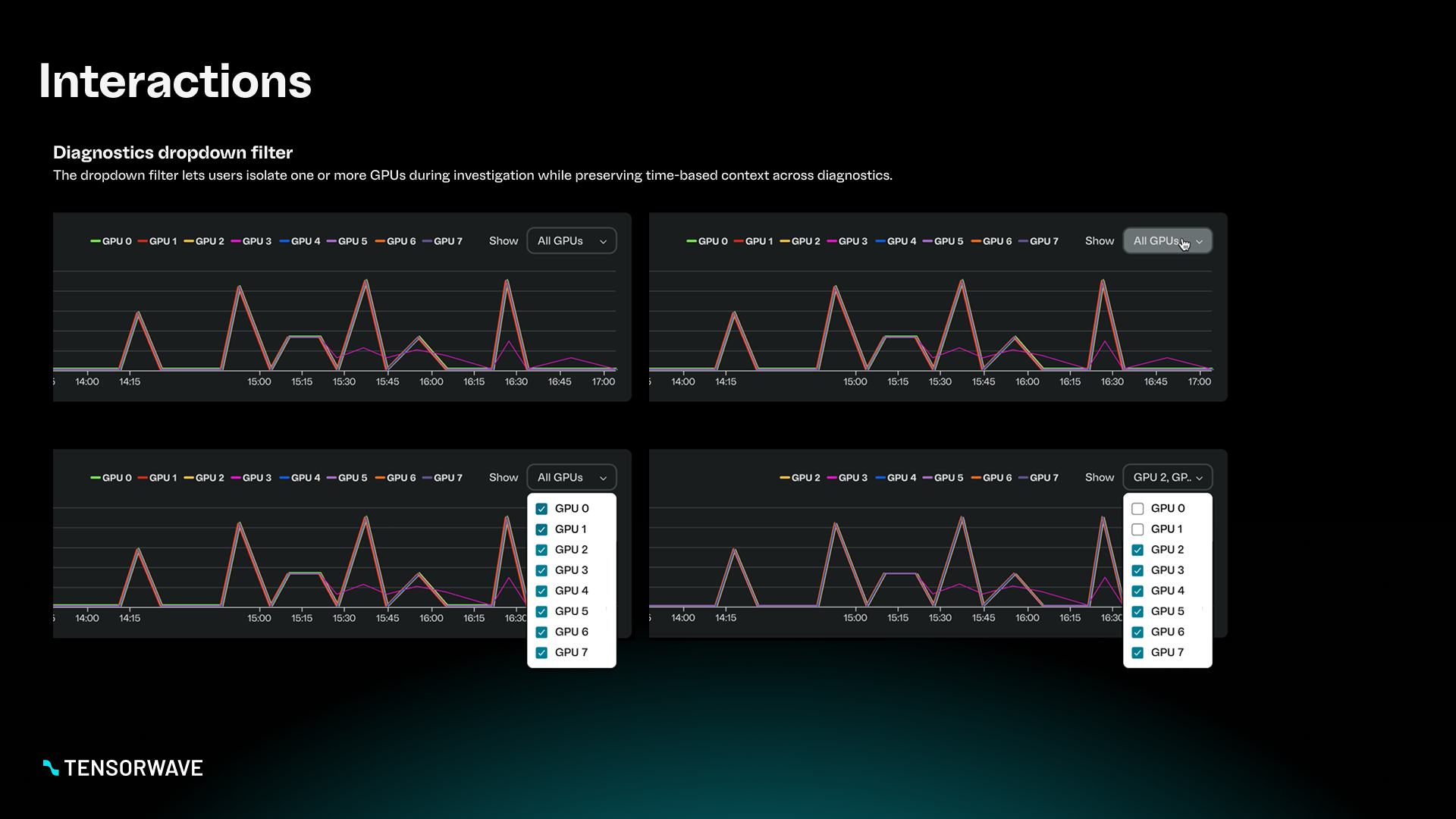
Task: Click the GPU 5 legend entry in the top-left chart
Action: pos(347,241)
